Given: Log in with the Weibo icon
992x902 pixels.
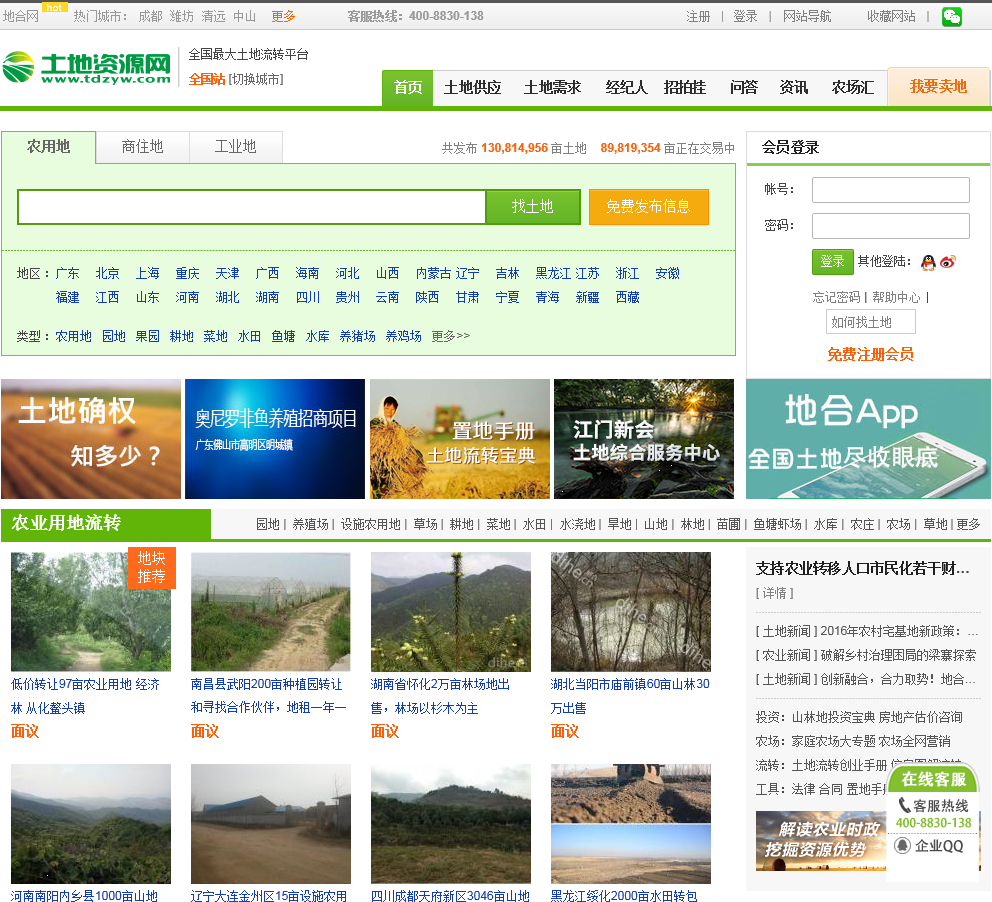Looking at the screenshot, I should (948, 262).
